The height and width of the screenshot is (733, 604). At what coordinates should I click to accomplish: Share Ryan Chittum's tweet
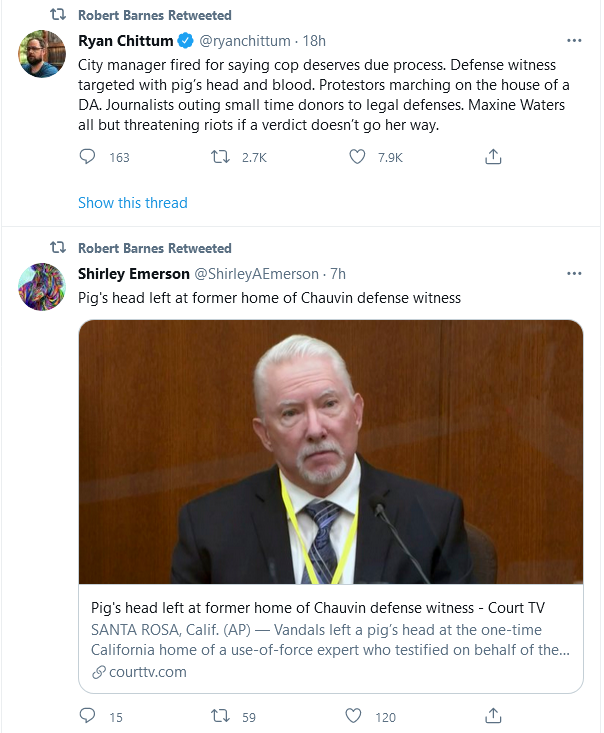click(492, 157)
